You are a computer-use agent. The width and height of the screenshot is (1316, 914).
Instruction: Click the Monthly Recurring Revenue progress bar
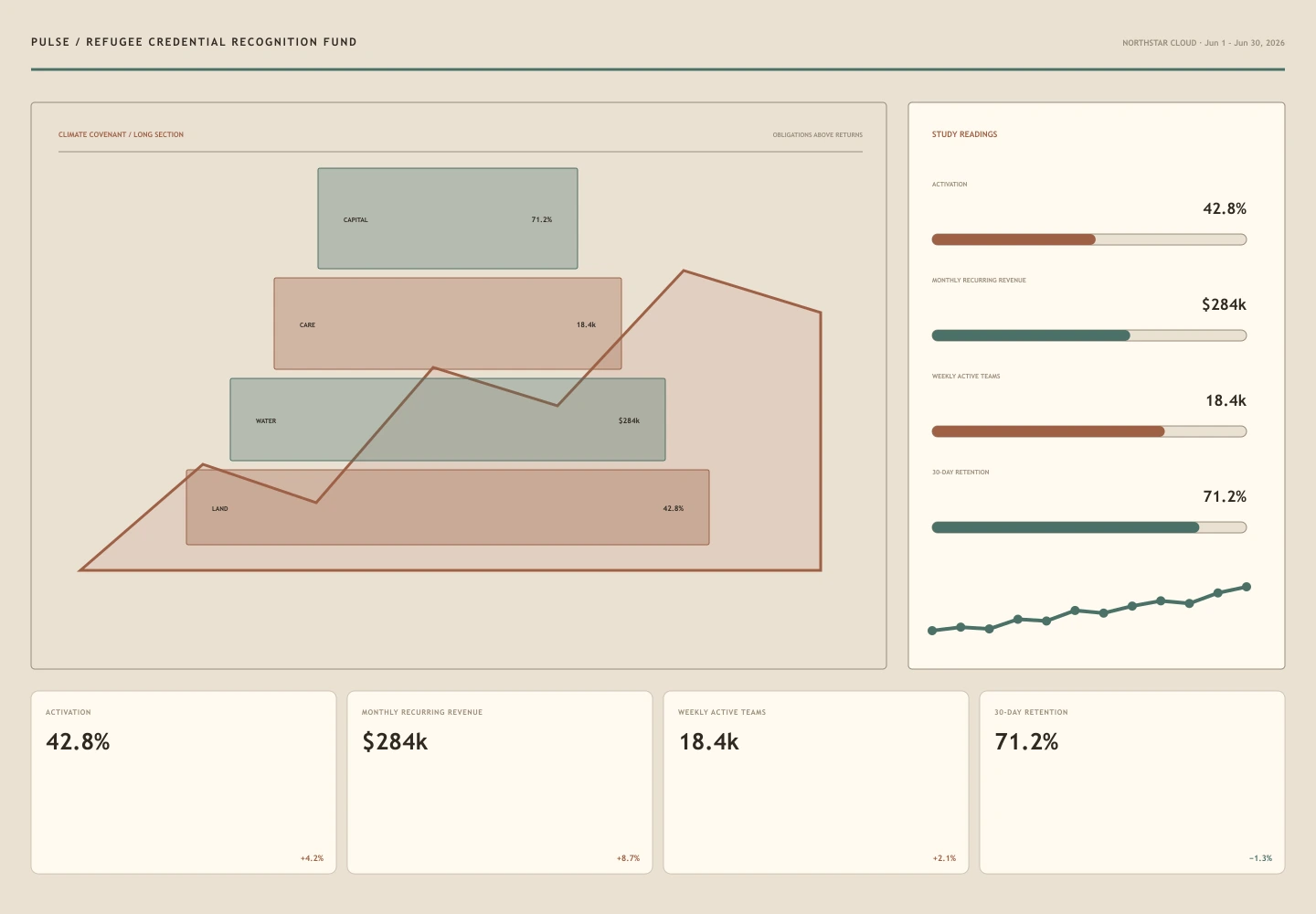[1089, 335]
